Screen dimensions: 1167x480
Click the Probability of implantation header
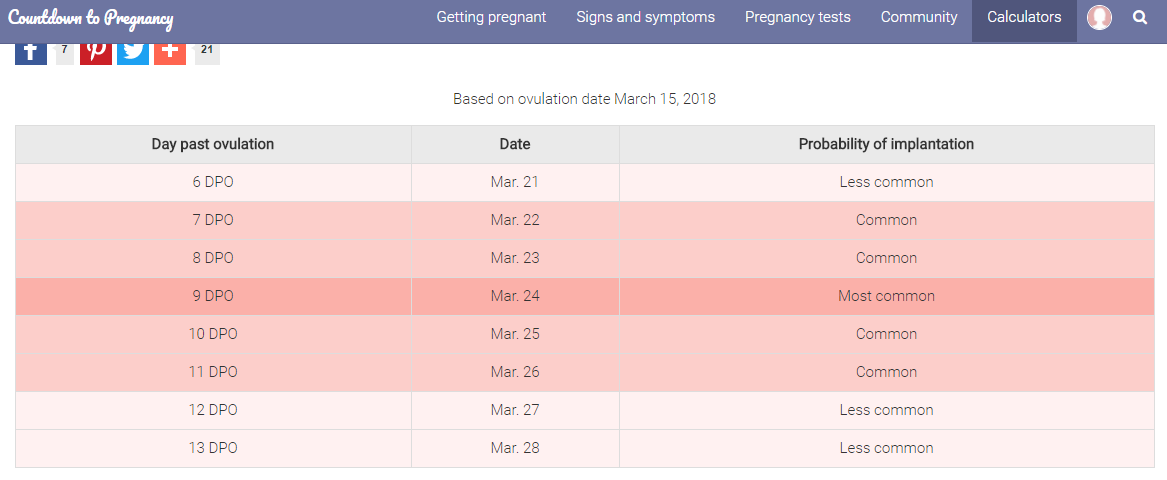[886, 144]
